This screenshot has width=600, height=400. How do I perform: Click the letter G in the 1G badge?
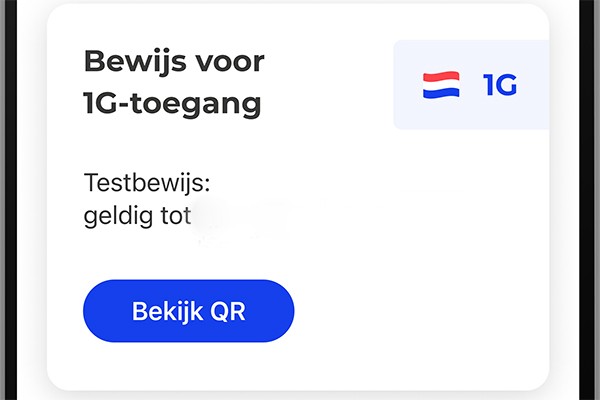(x=505, y=85)
